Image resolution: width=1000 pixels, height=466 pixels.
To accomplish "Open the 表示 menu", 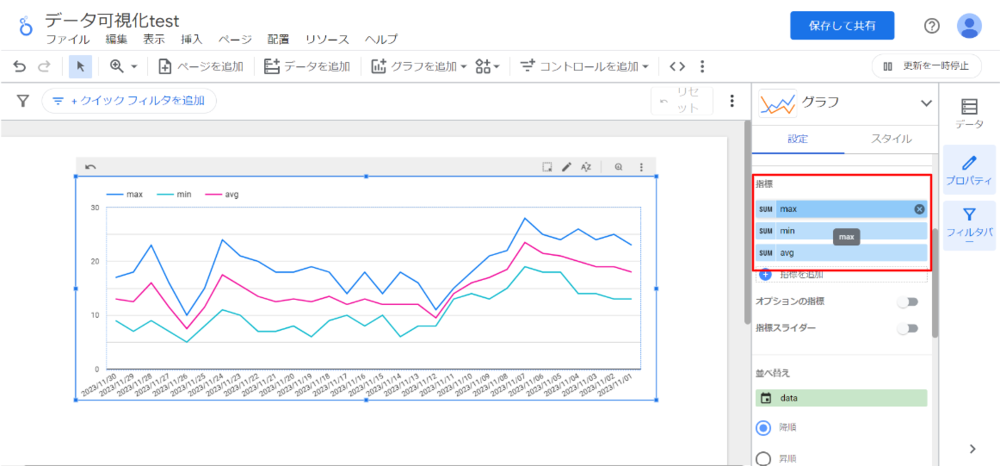I will (x=154, y=40).
